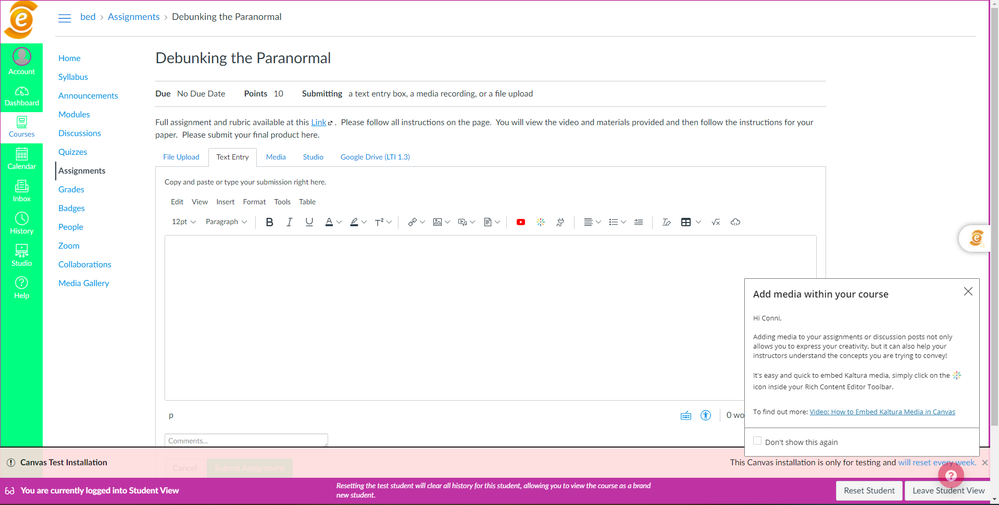
Task: Open the Kaltura how-to embed video link
Action: tap(882, 412)
